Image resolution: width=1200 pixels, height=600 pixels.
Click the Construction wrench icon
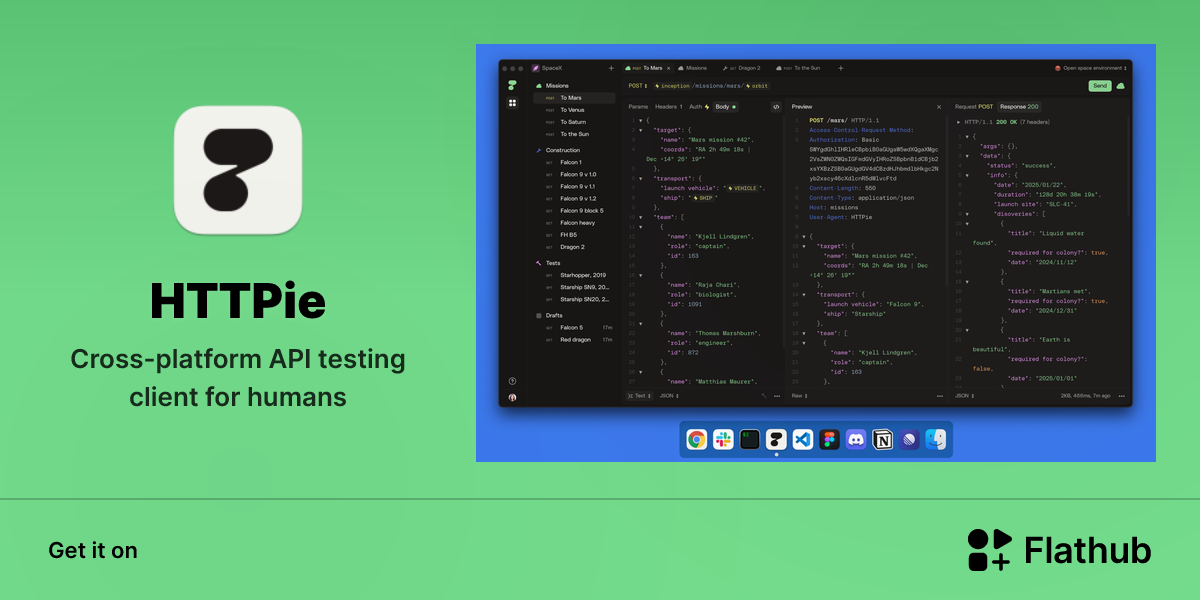click(538, 150)
